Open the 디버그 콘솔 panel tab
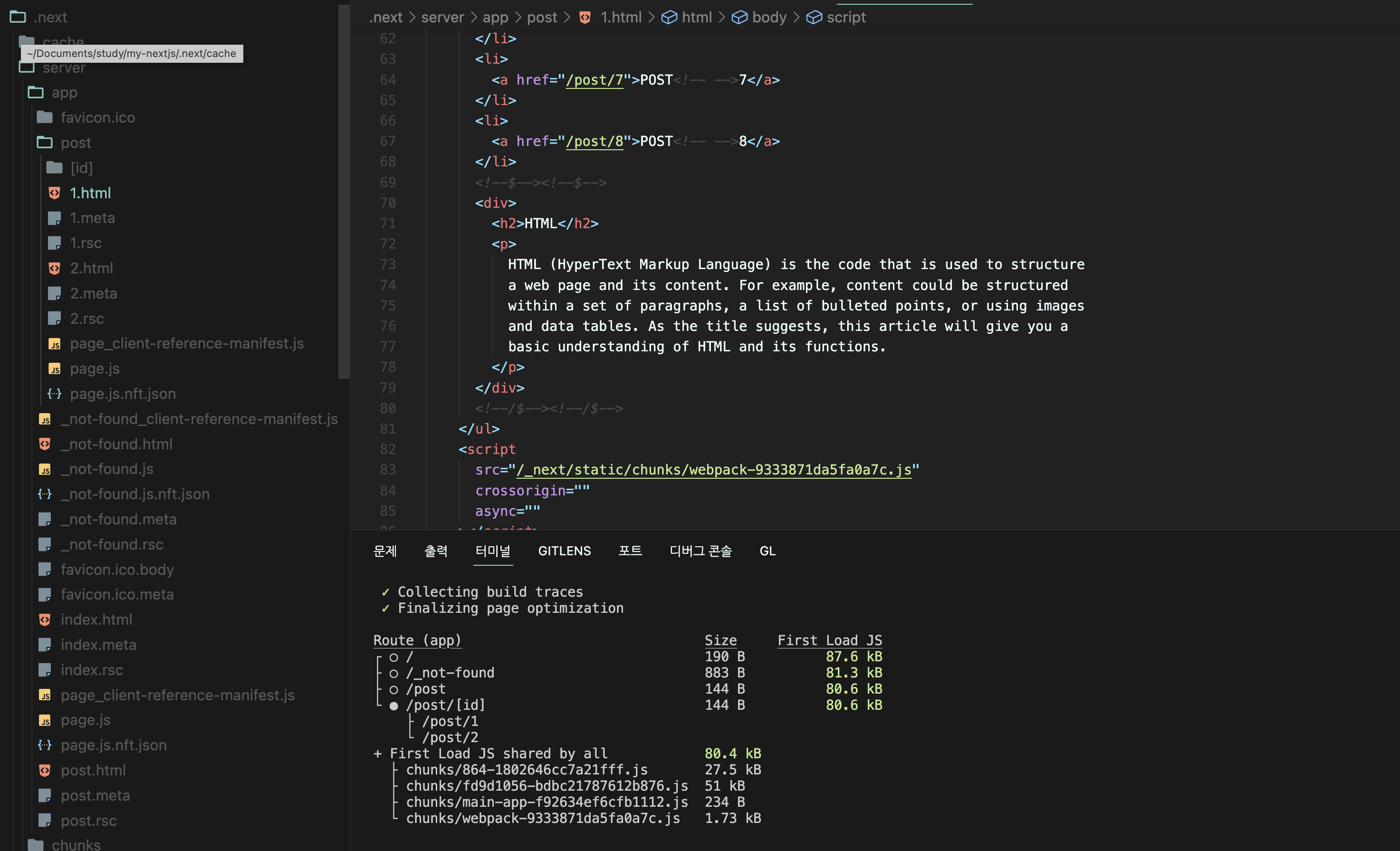This screenshot has width=1400, height=851. [x=700, y=551]
